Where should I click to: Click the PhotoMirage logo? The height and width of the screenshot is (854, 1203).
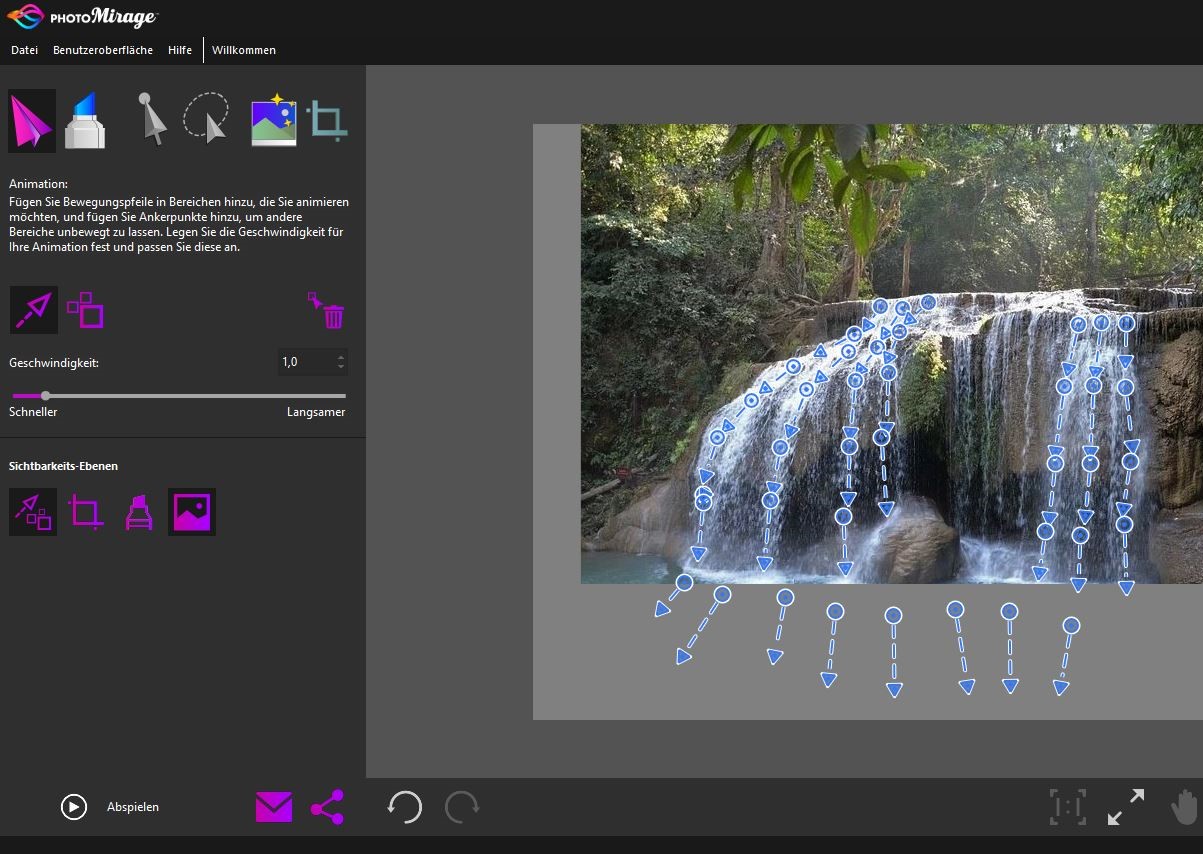(82, 17)
